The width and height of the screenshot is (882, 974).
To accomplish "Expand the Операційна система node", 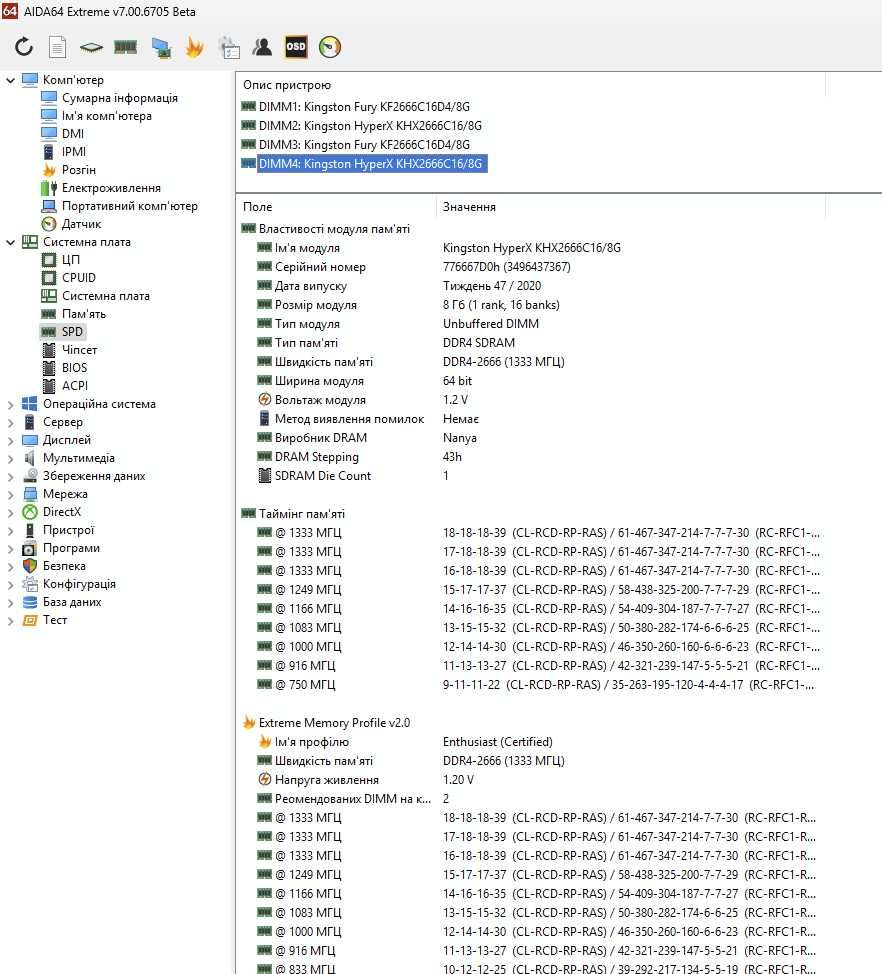I will (10, 405).
